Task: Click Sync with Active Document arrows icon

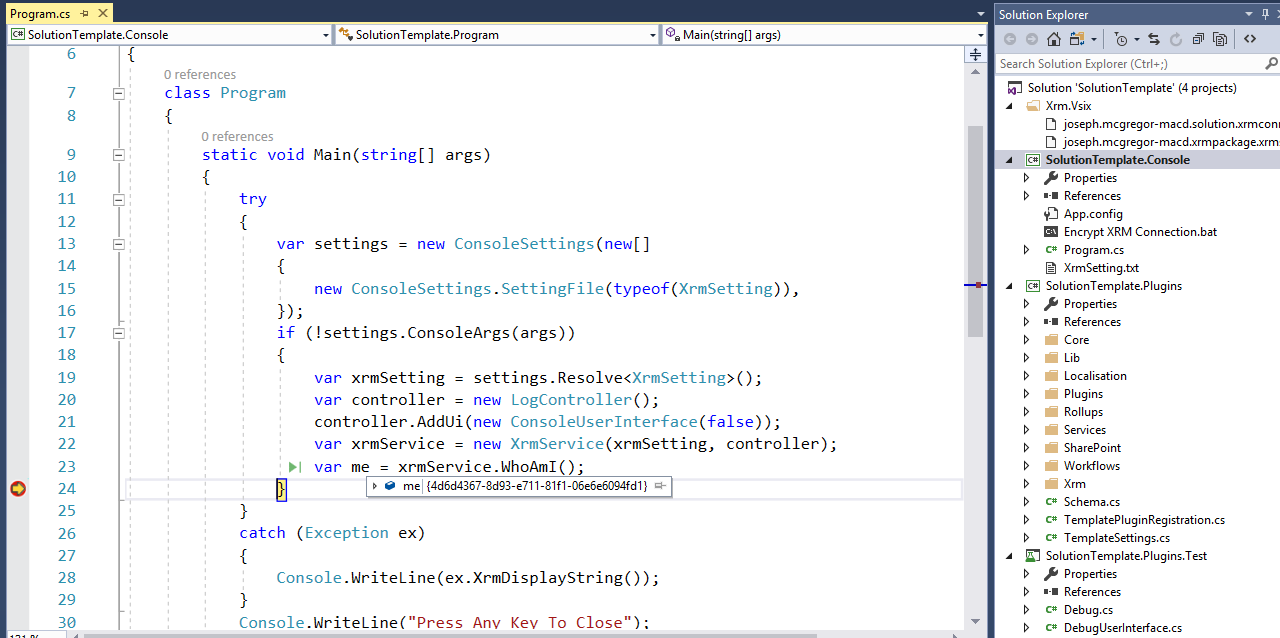Action: (1153, 39)
